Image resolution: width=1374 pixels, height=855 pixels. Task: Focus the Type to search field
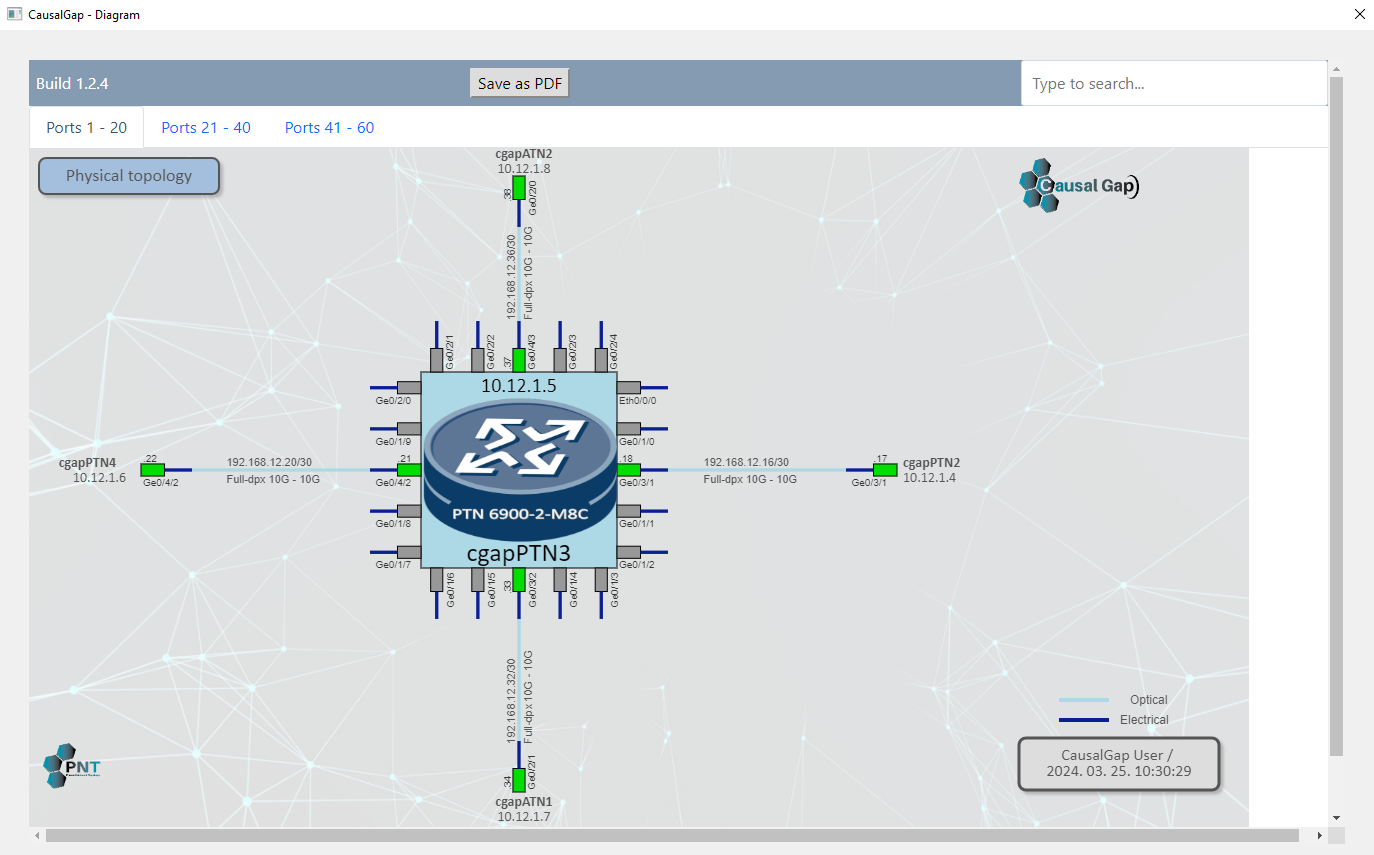point(1174,84)
